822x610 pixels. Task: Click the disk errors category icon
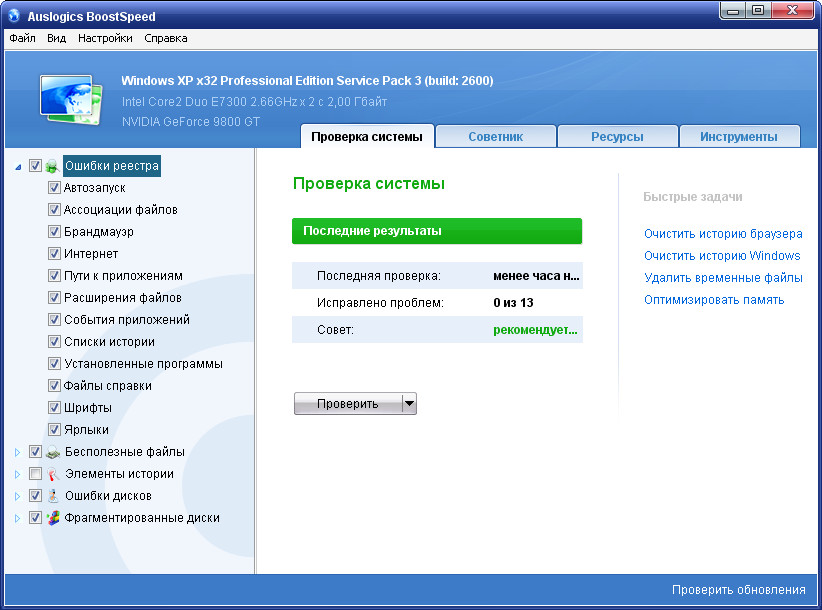52,496
